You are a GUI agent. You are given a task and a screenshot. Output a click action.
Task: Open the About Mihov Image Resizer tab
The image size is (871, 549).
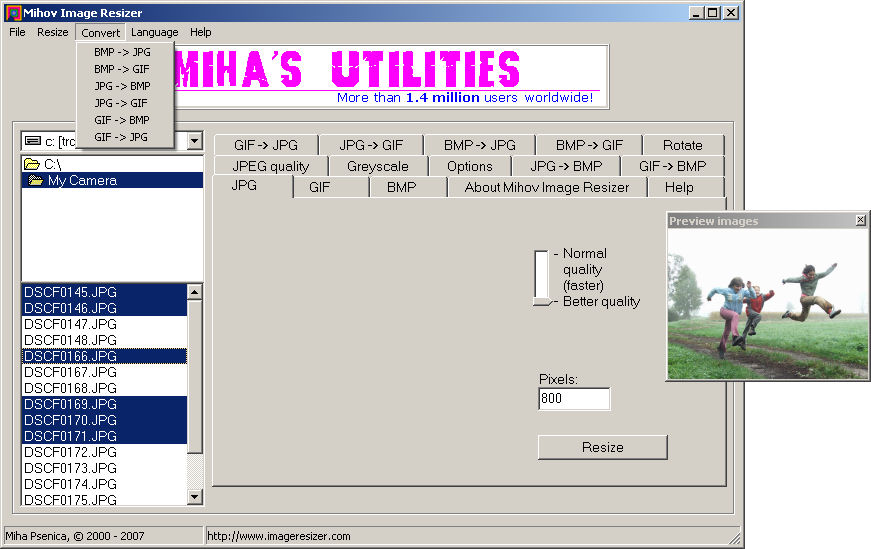546,187
